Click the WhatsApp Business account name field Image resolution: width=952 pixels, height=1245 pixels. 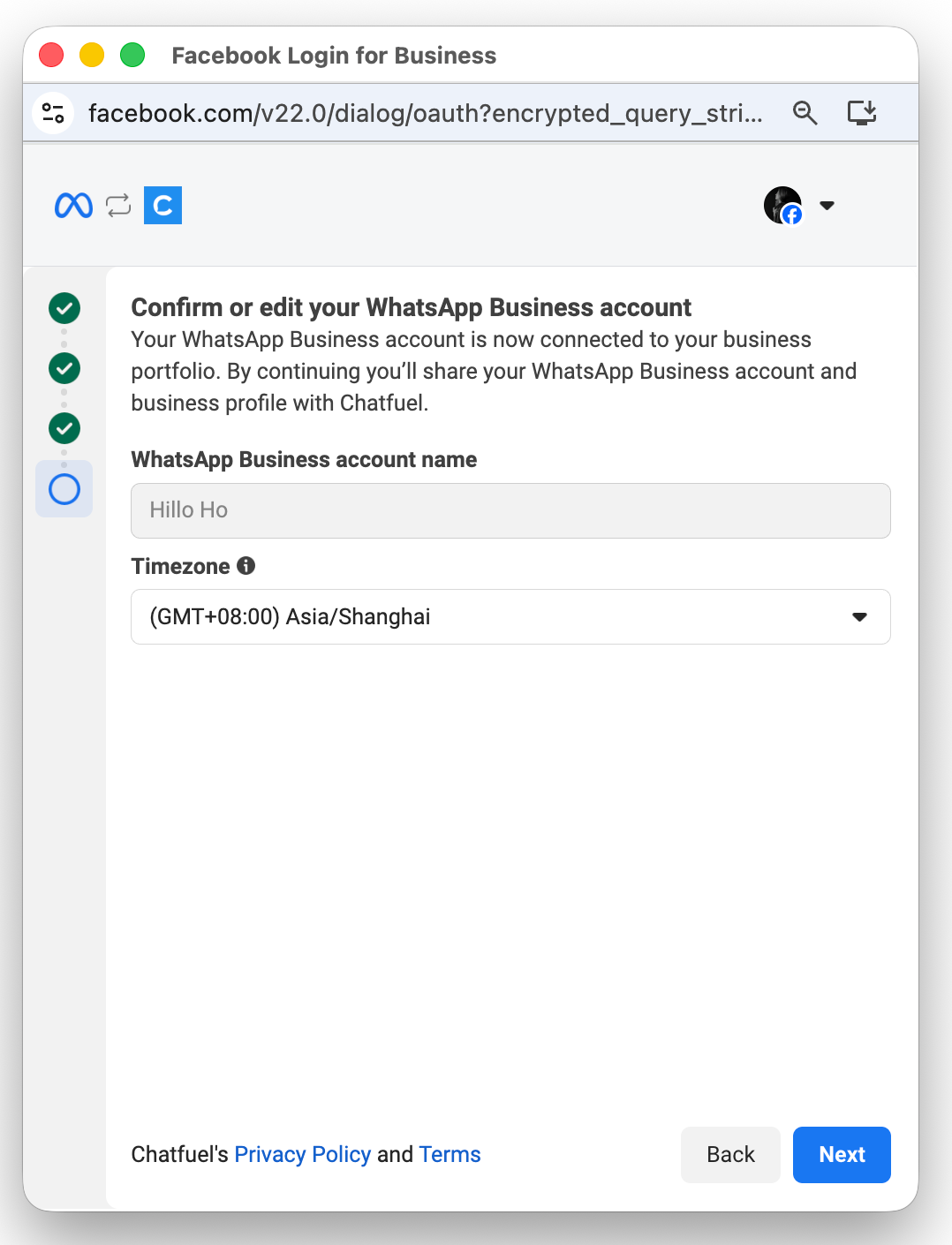tap(510, 510)
